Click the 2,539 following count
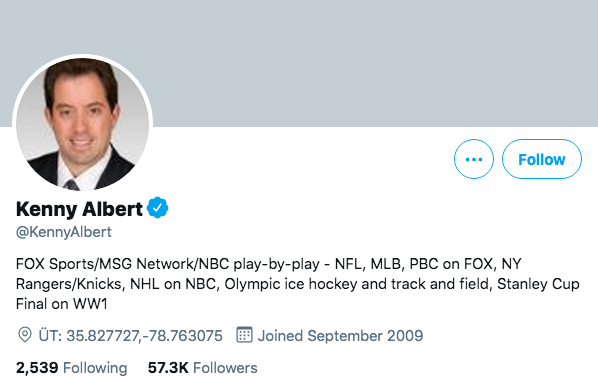Image resolution: width=598 pixels, height=385 pixels. click(x=37, y=368)
